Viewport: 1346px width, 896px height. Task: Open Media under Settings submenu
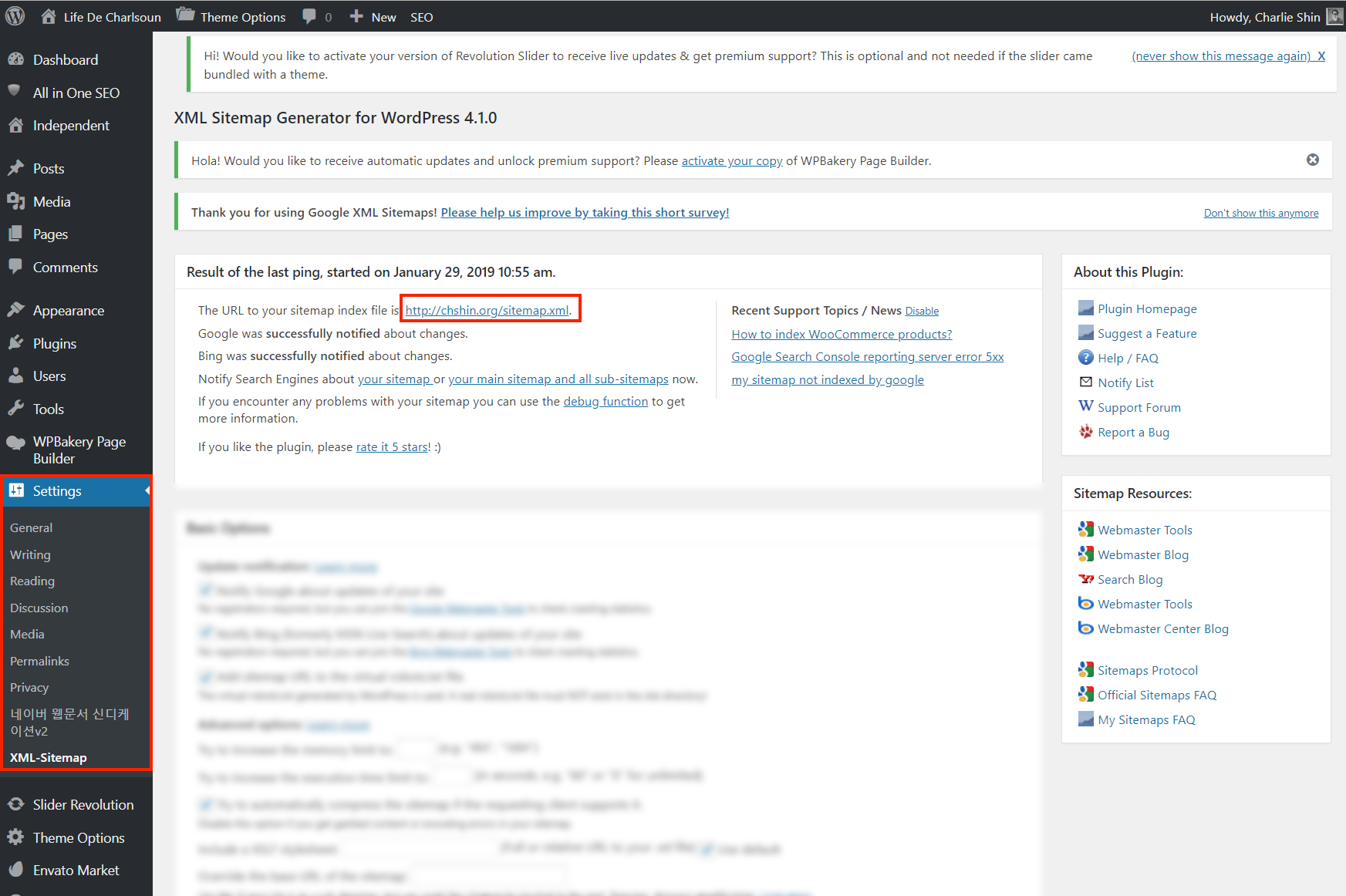[x=27, y=634]
